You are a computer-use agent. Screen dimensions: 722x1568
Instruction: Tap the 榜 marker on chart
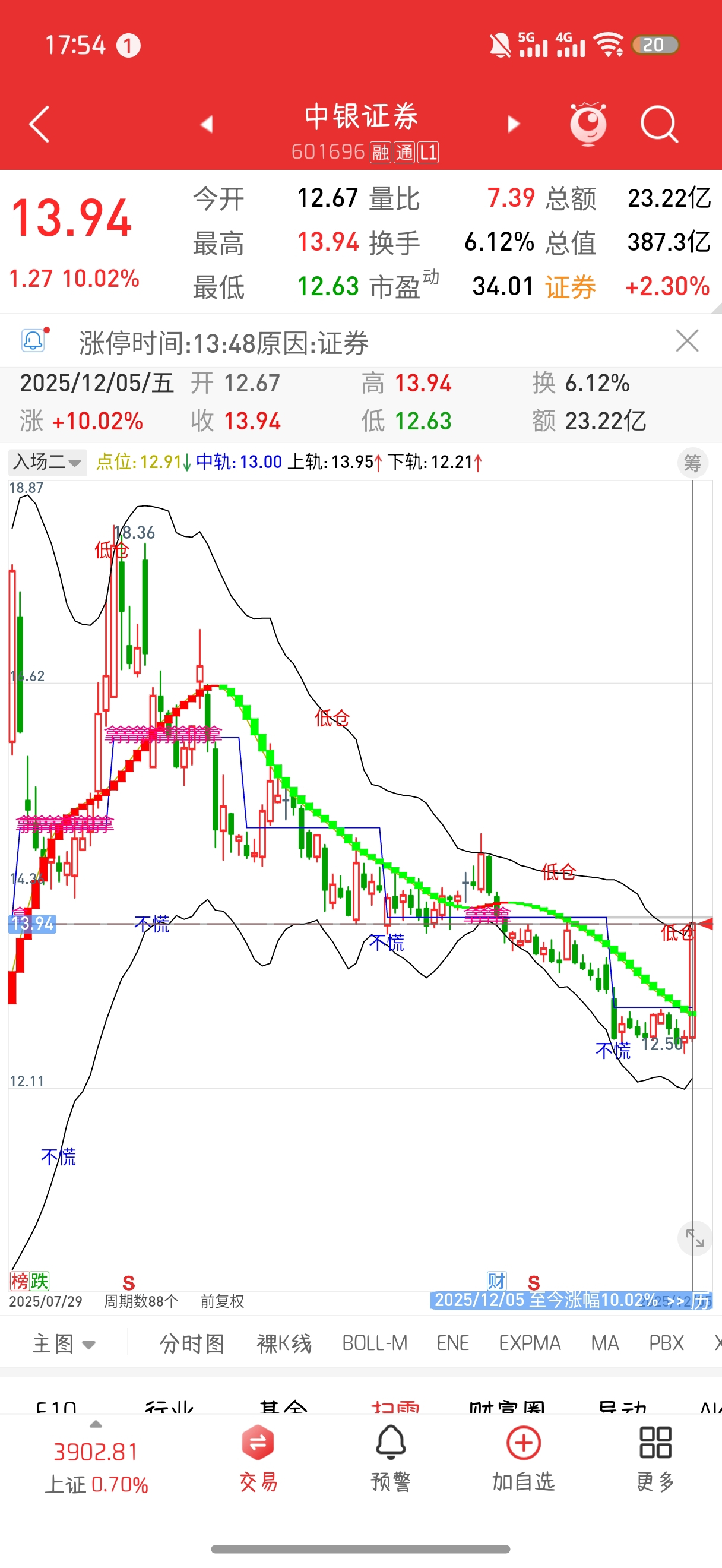click(19, 1281)
